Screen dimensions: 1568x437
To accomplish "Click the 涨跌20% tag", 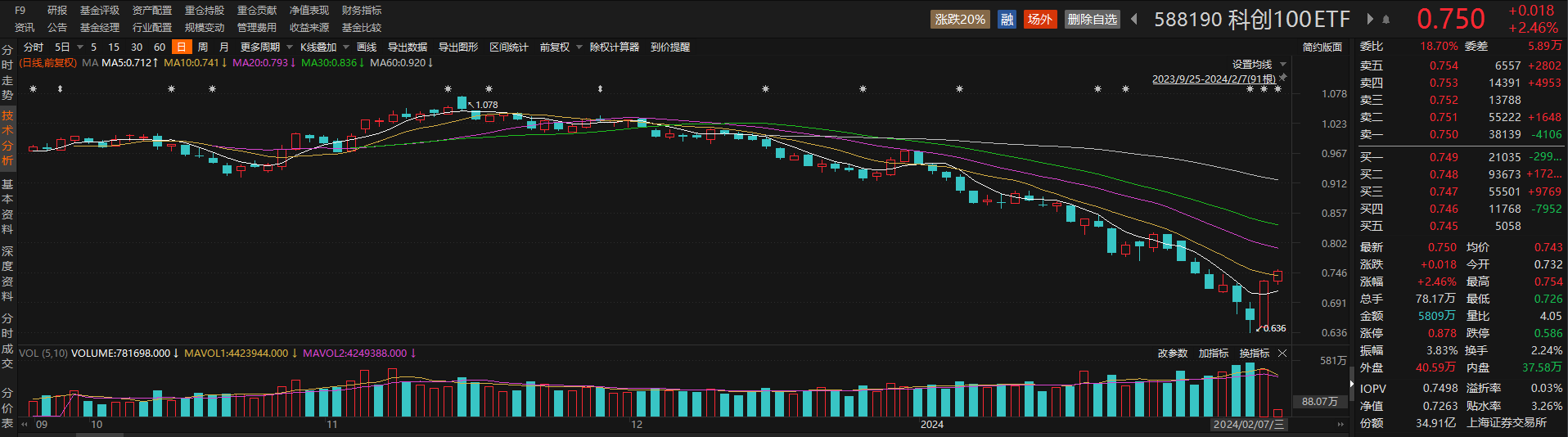I will (960, 20).
